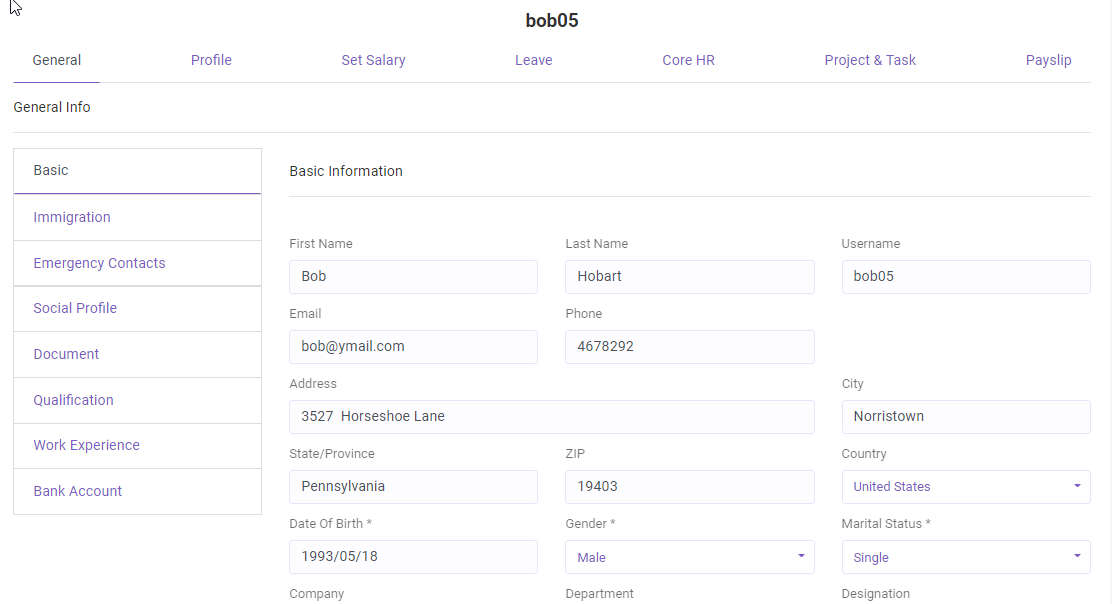Open the Document section
Image resolution: width=1112 pixels, height=604 pixels.
point(66,354)
